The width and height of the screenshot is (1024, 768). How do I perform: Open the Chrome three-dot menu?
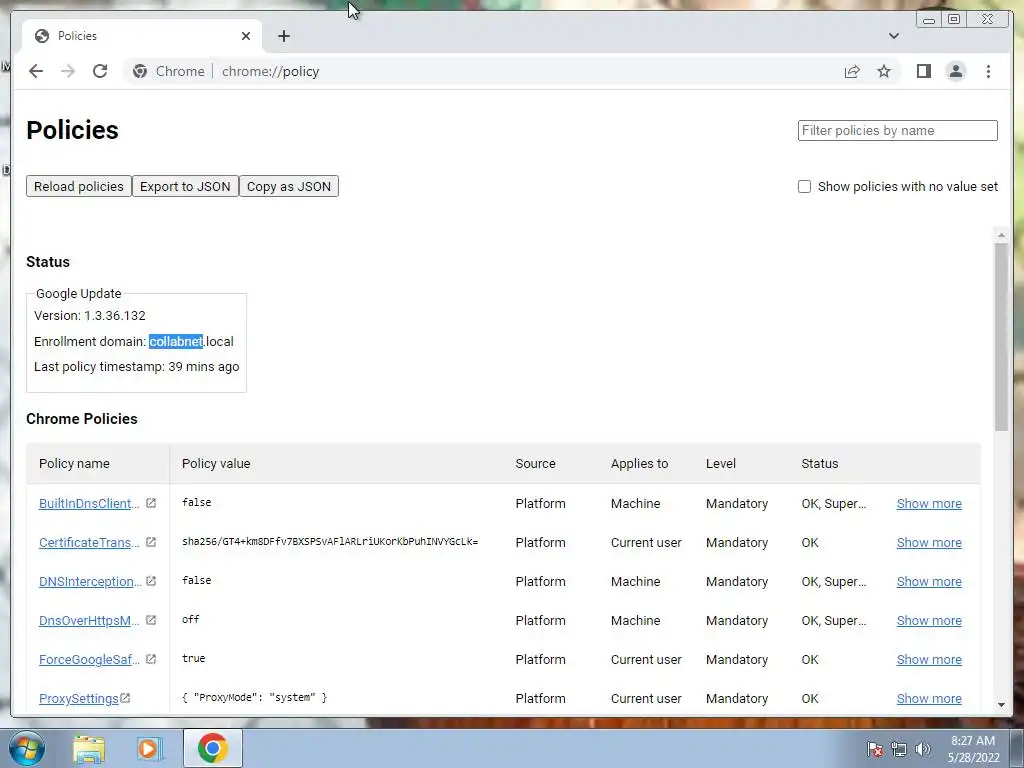point(988,71)
